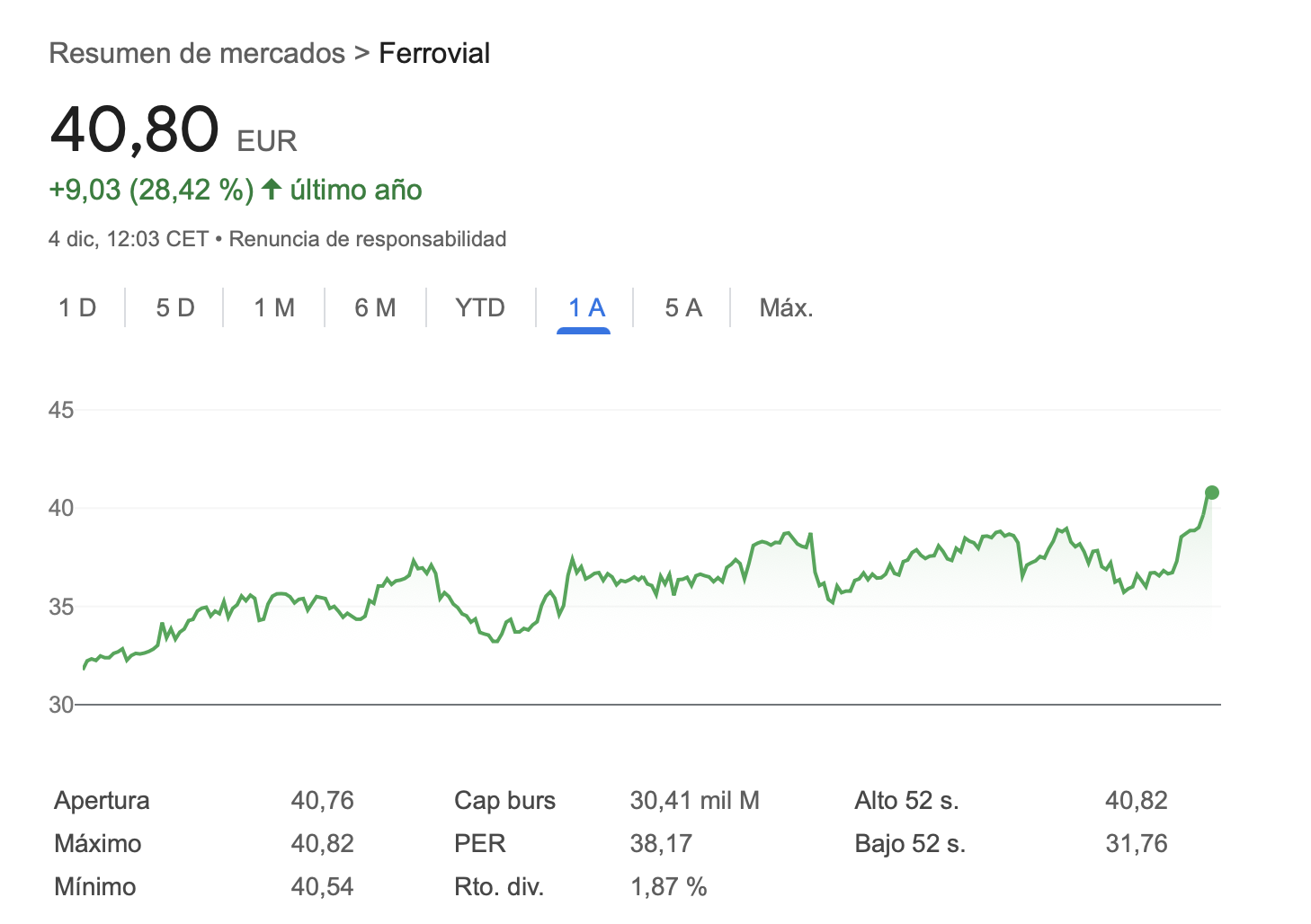
Task: Switch chart to 5 D range
Action: (175, 308)
